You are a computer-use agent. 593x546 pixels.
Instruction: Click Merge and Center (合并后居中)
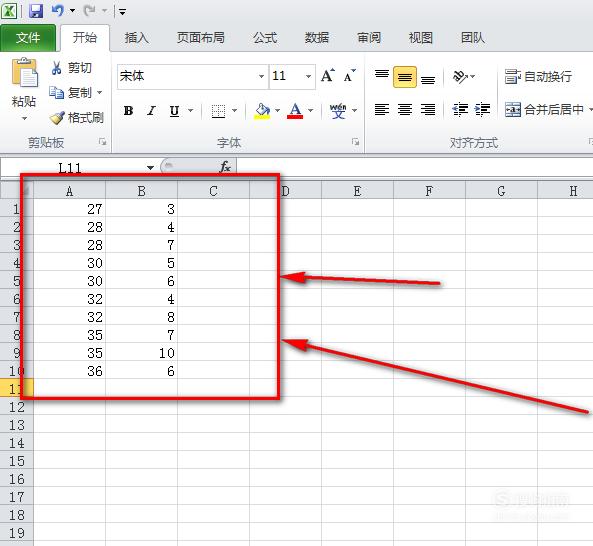tap(545, 110)
